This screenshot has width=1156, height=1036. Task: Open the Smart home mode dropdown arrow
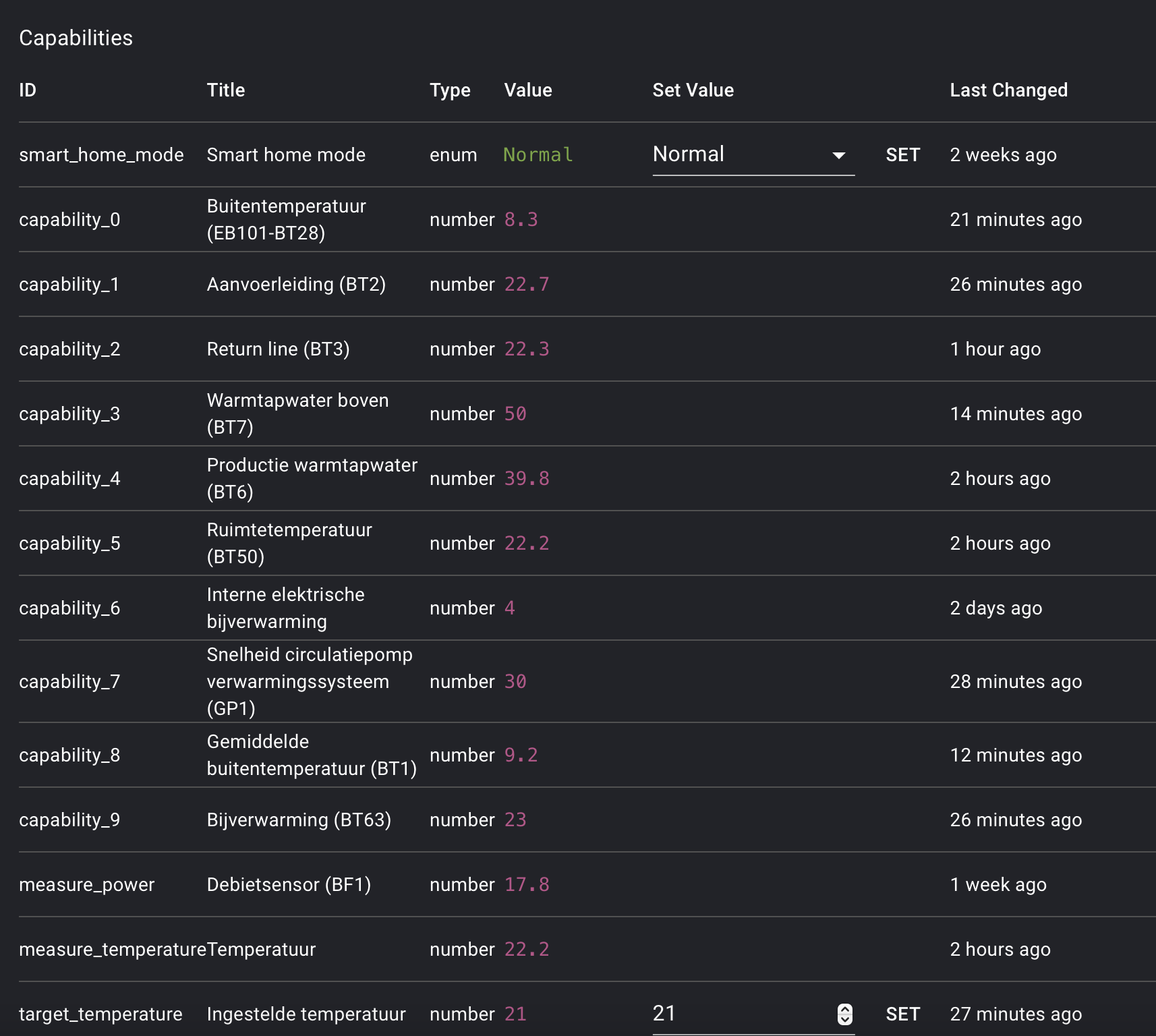coord(838,156)
